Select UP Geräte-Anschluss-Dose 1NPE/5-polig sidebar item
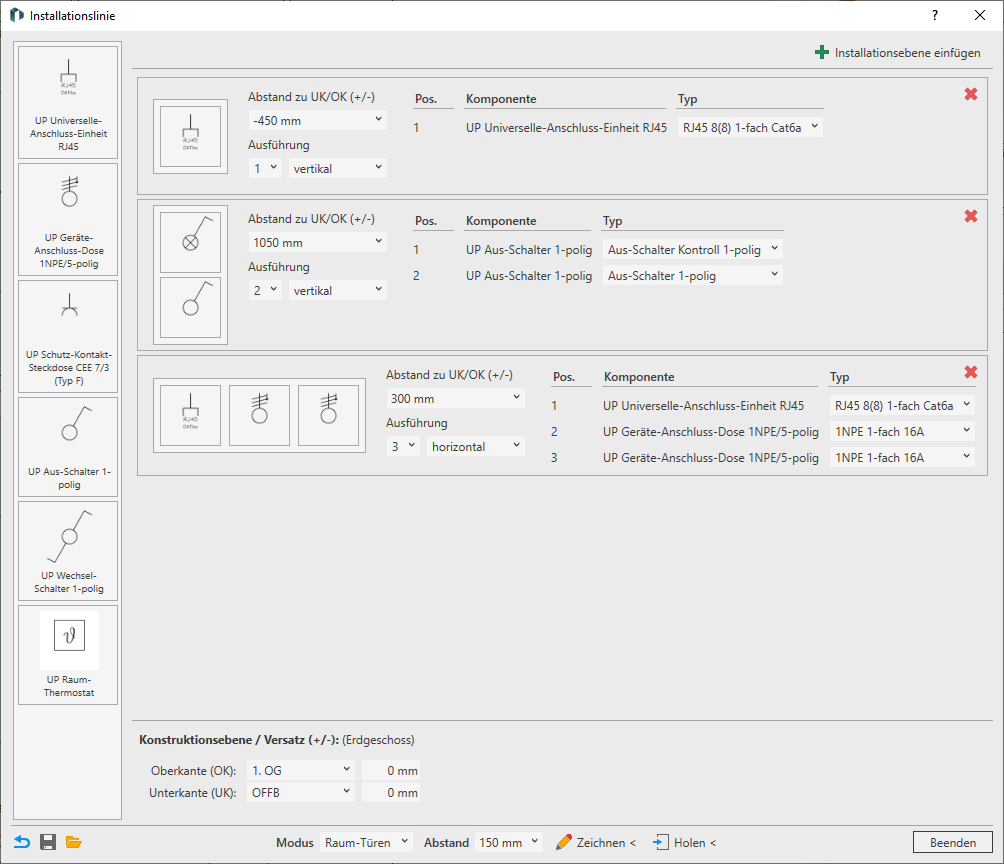This screenshot has height=864, width=1004. point(68,220)
